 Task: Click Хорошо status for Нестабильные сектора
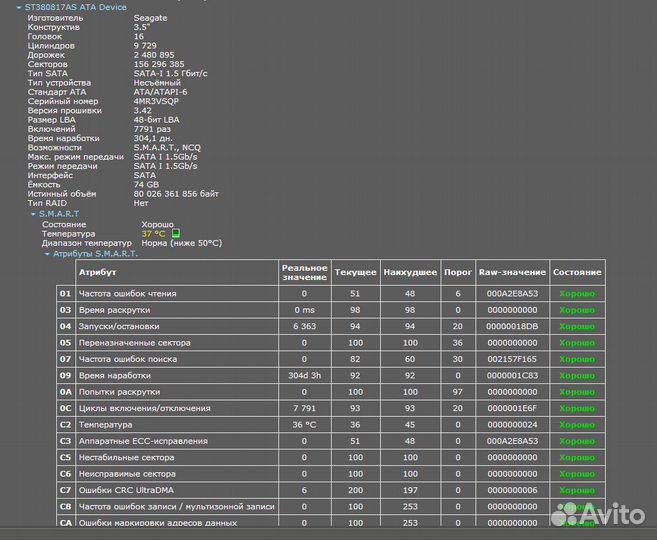[x=576, y=457]
